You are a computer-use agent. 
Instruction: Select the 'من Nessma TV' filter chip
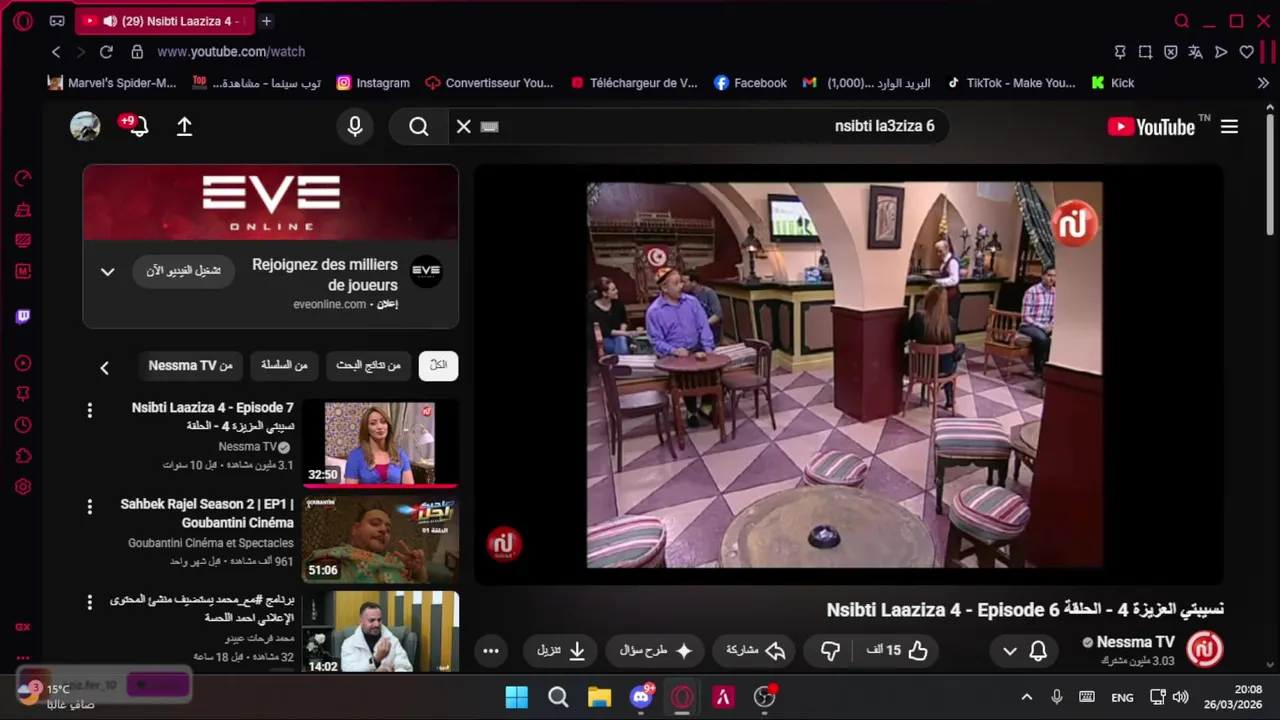(190, 366)
